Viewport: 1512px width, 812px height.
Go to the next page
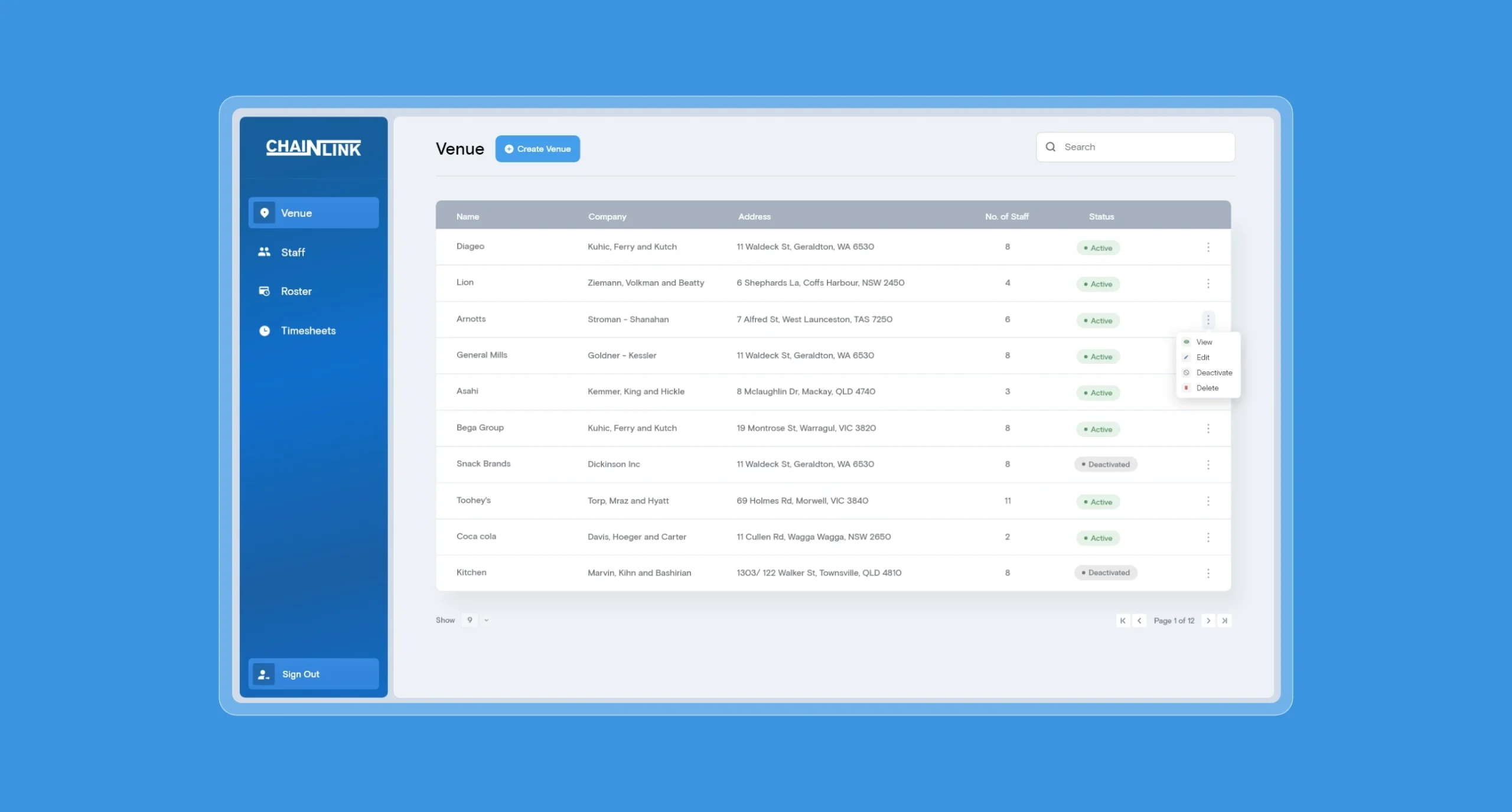(1208, 621)
